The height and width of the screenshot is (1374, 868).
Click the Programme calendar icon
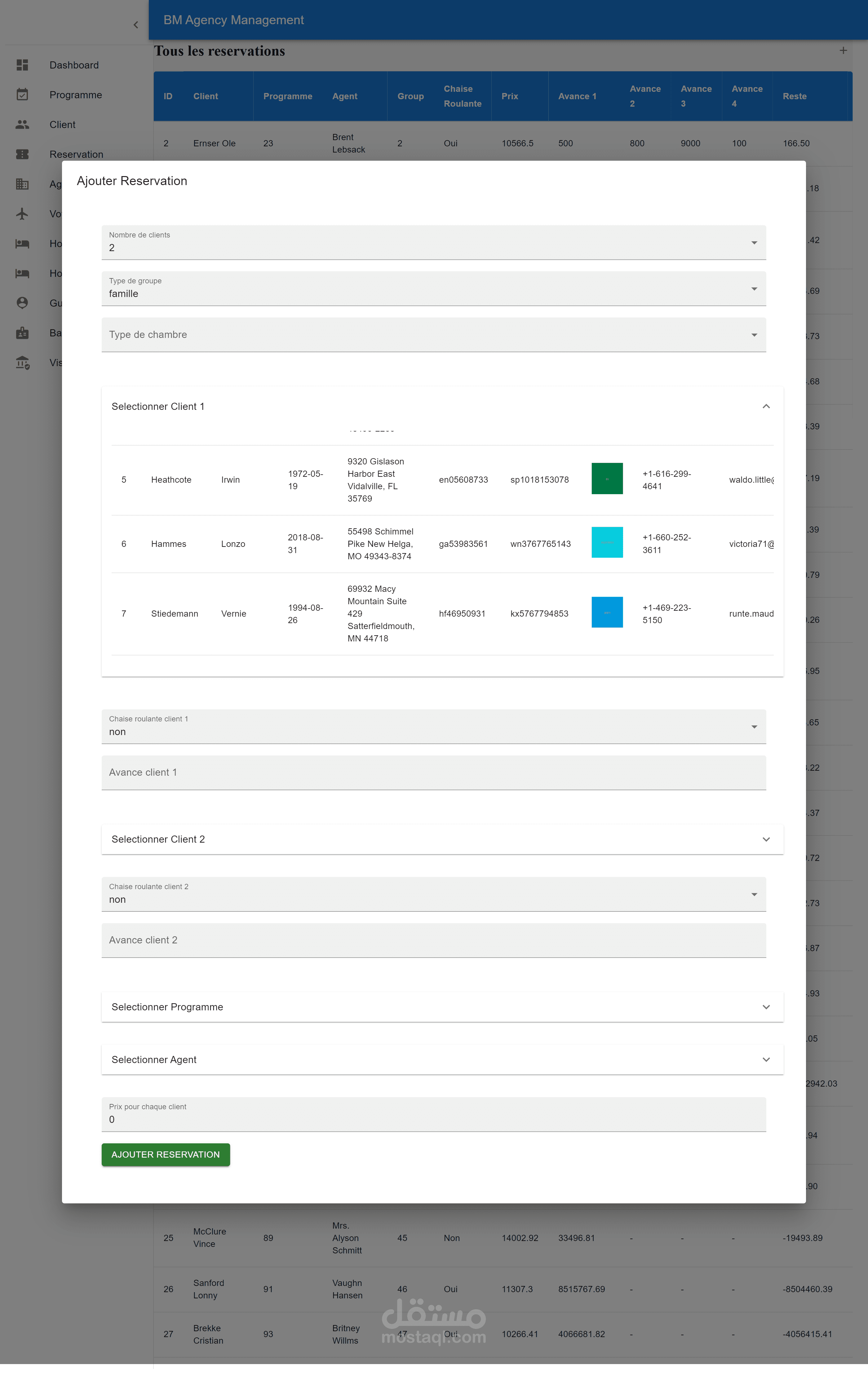point(22,95)
